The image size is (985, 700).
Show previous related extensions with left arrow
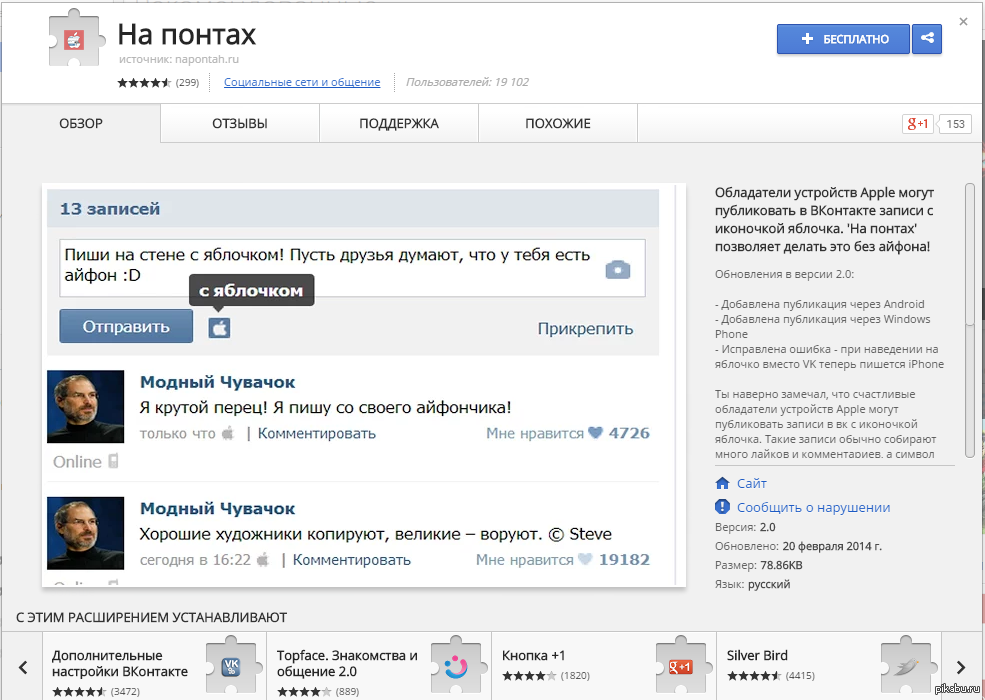pos(23,667)
